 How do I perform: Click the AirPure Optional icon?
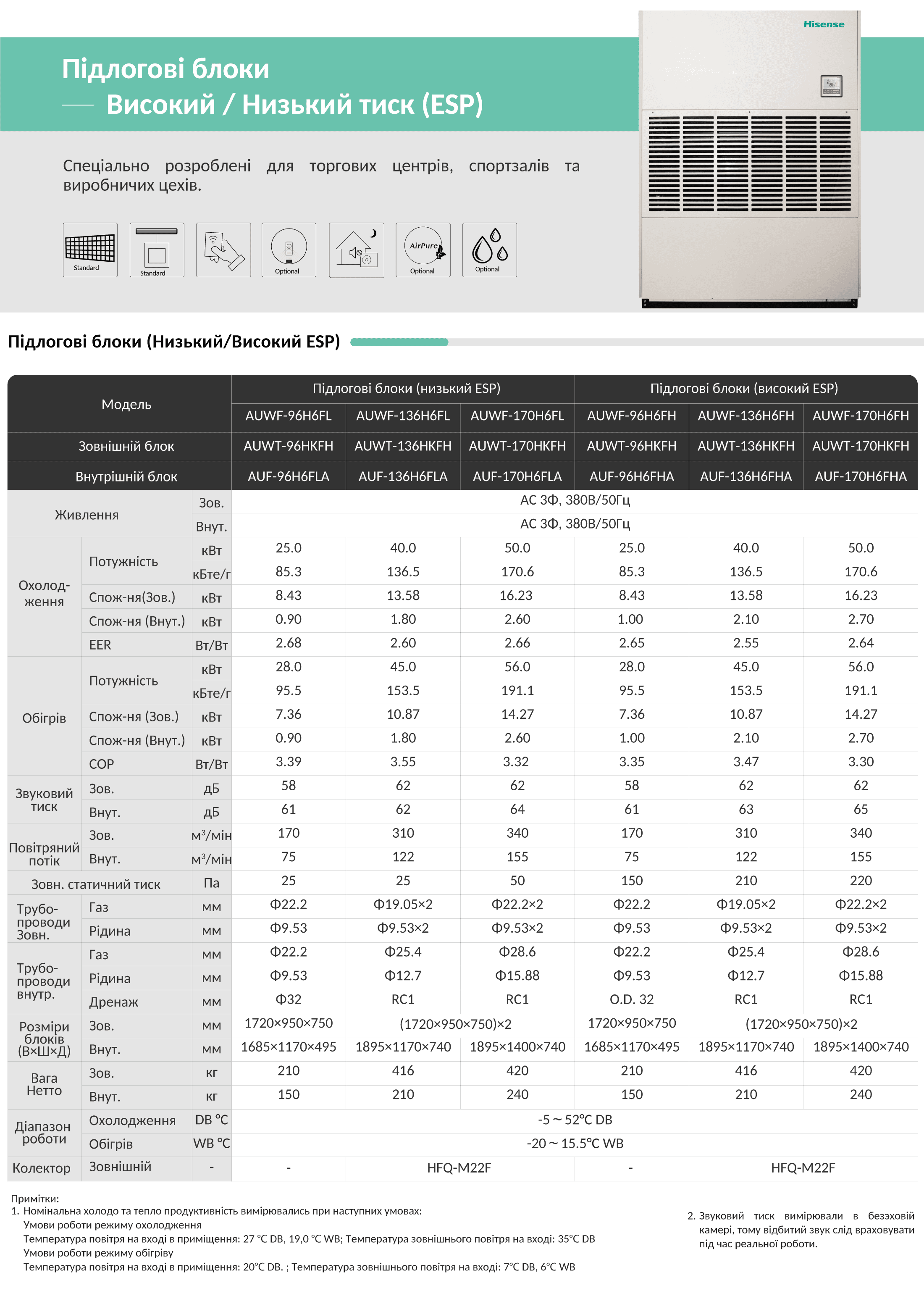pyautogui.click(x=423, y=250)
